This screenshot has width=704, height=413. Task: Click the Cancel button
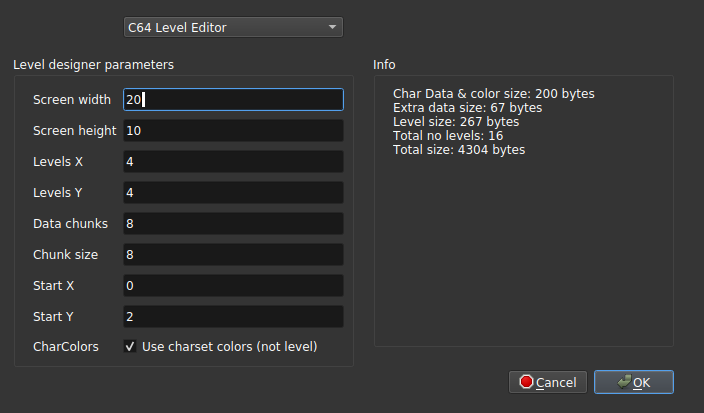(548, 382)
